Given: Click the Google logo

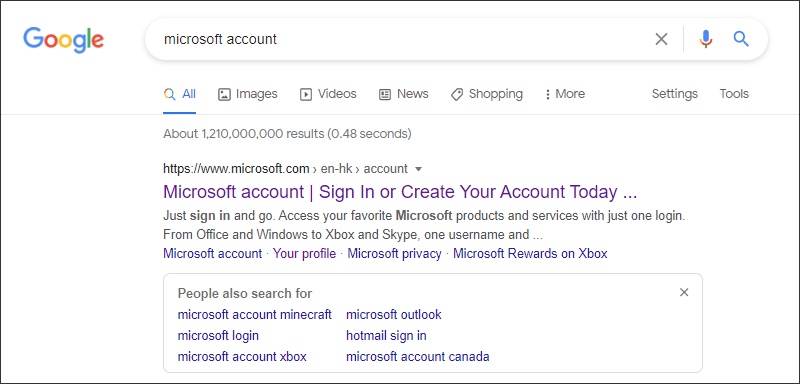Looking at the screenshot, I should (x=63, y=40).
